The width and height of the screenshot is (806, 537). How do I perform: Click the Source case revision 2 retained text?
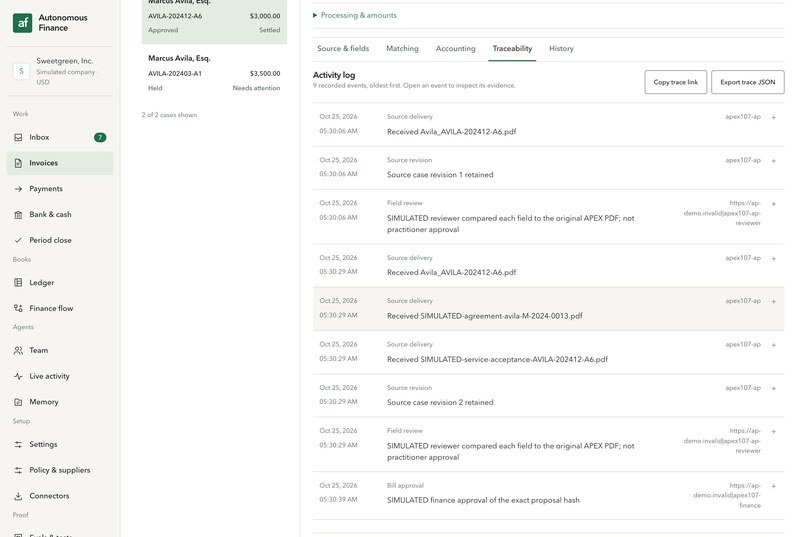coord(440,402)
